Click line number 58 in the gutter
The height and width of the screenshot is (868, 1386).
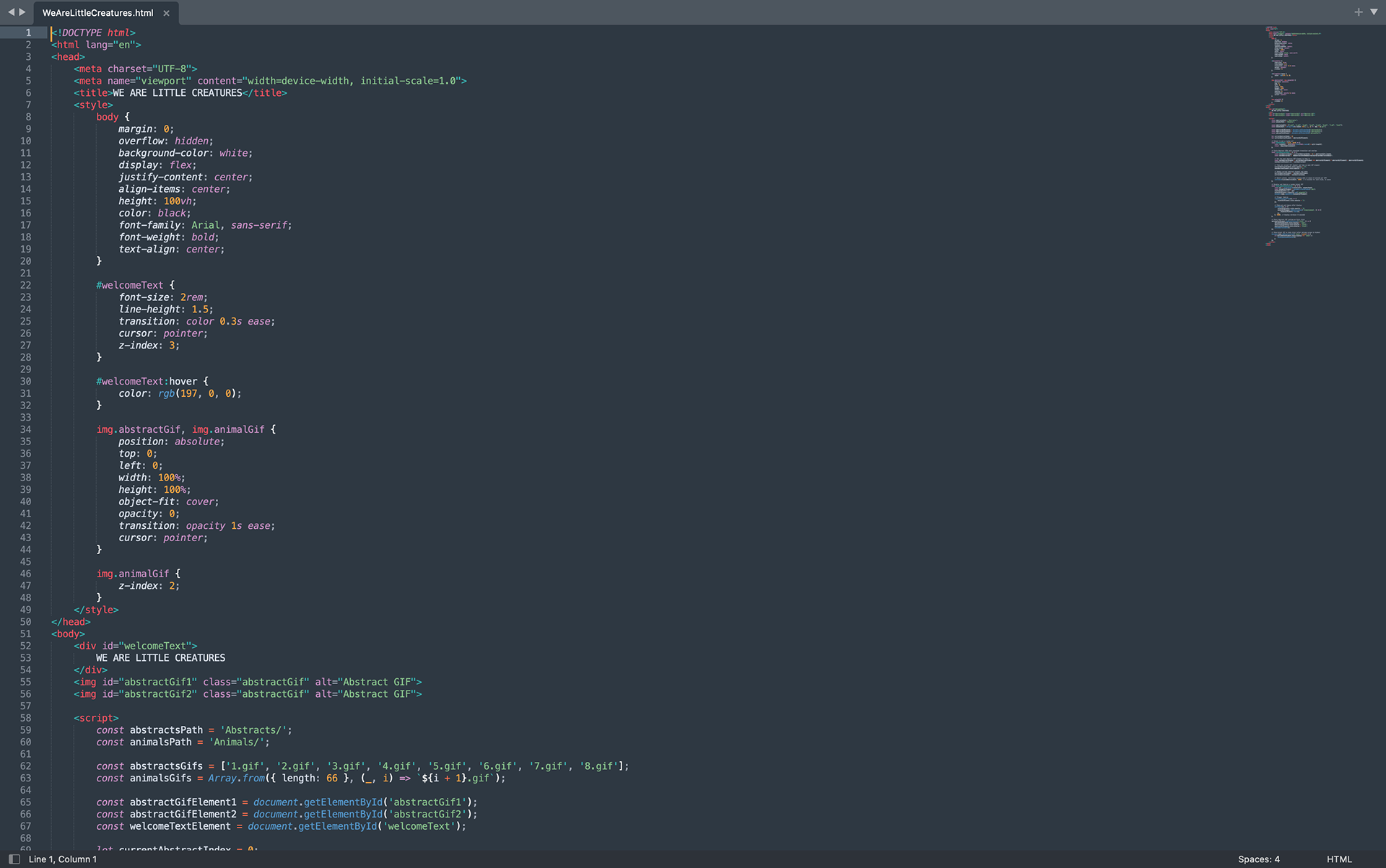pyautogui.click(x=25, y=718)
